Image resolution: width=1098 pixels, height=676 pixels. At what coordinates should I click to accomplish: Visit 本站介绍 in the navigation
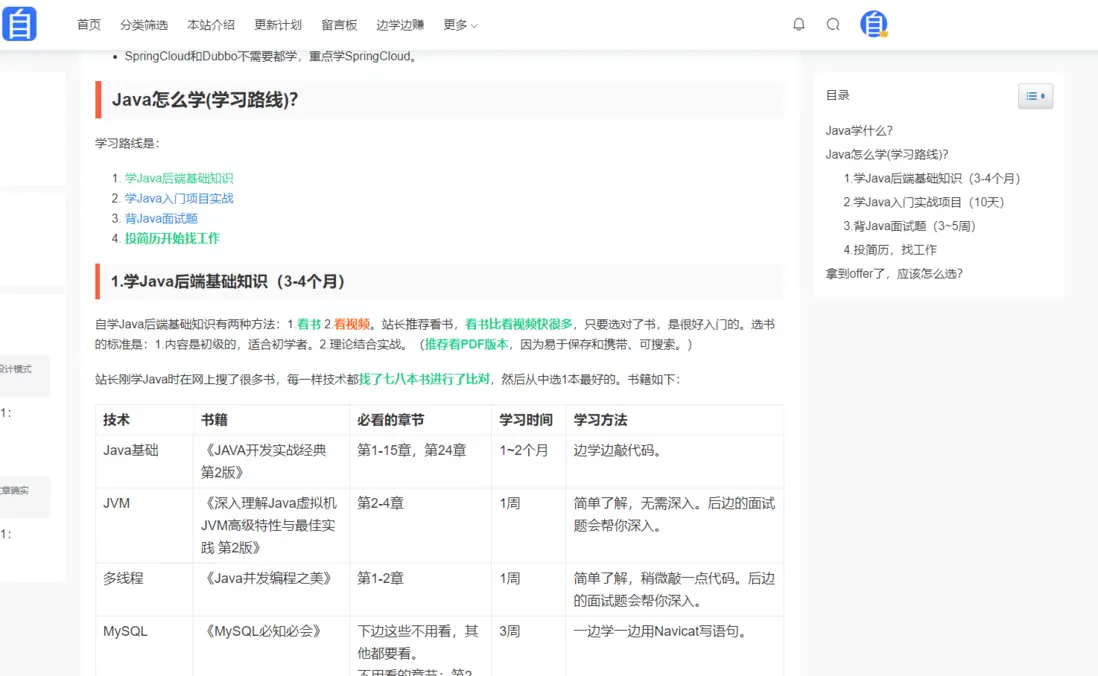coord(210,25)
